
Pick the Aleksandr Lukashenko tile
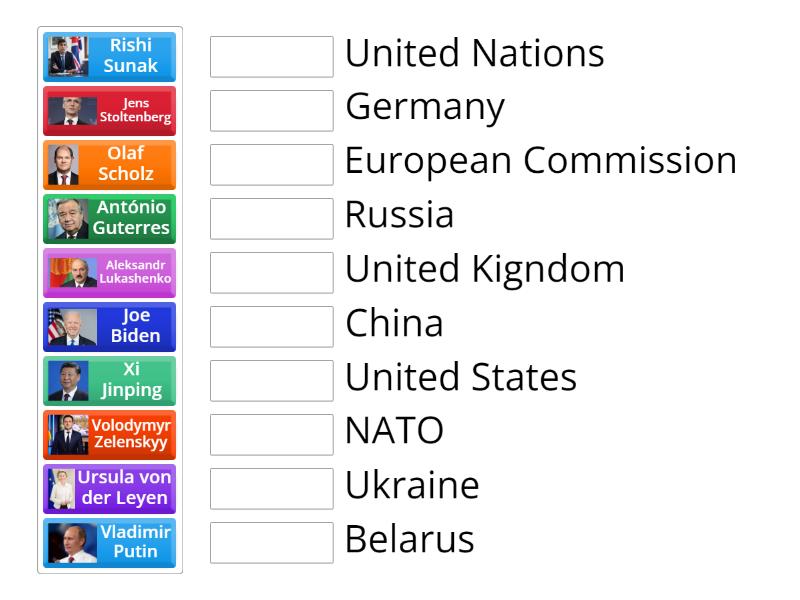tap(109, 273)
